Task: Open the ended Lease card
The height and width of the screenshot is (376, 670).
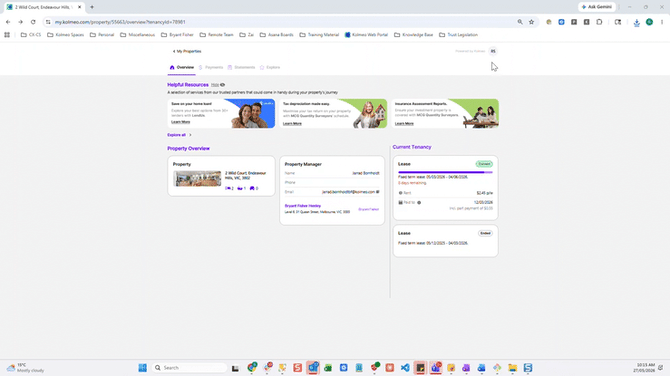Action: (x=445, y=241)
